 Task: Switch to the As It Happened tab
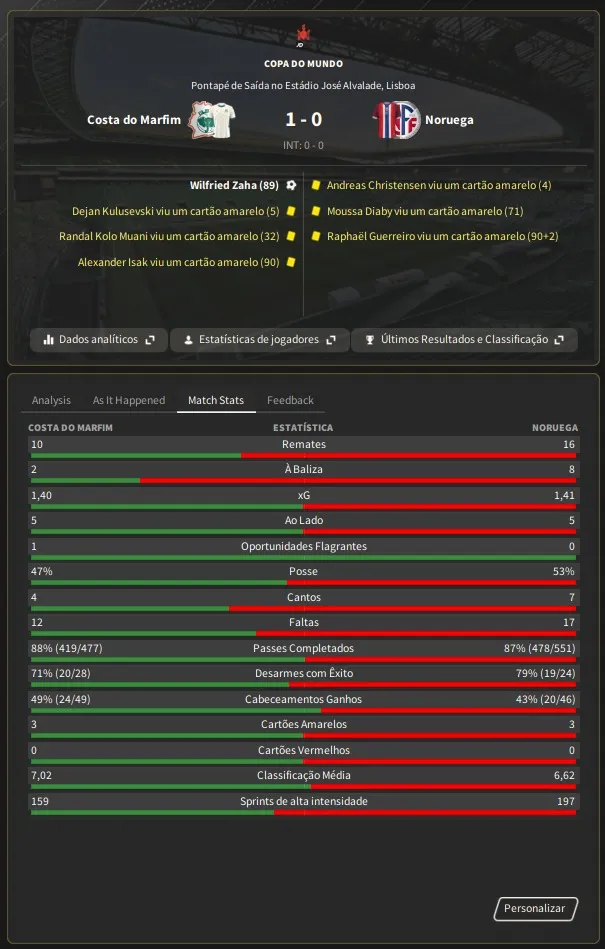tap(129, 400)
